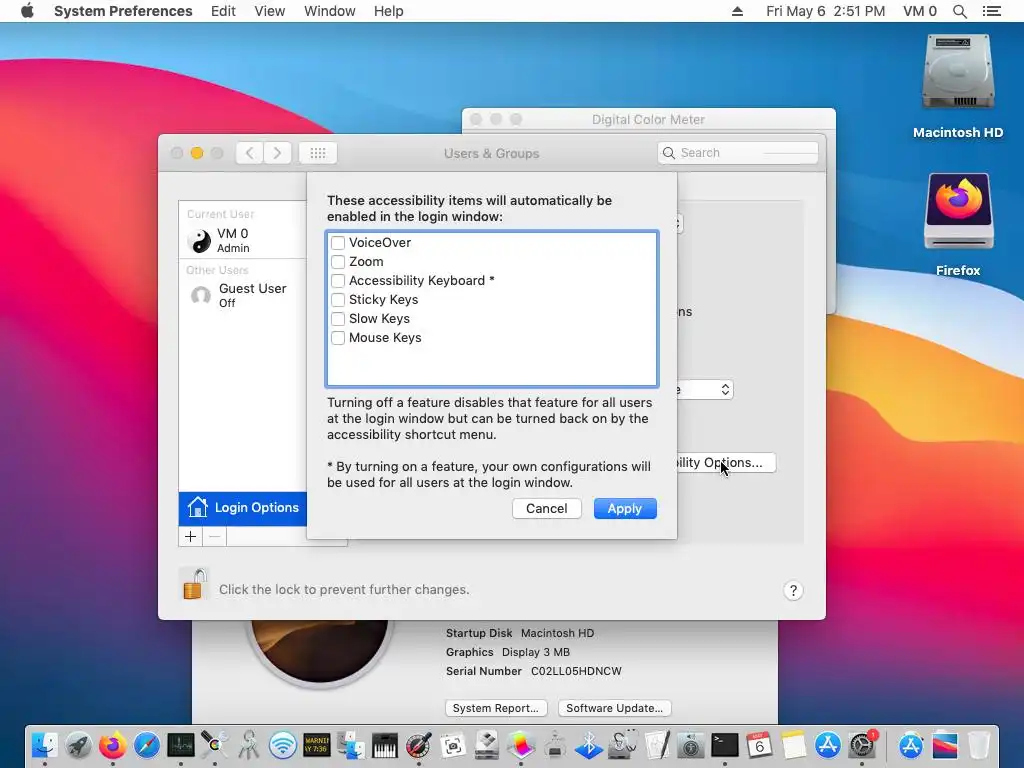Launch Firefox from the Dock
The height and width of the screenshot is (768, 1024).
click(113, 745)
